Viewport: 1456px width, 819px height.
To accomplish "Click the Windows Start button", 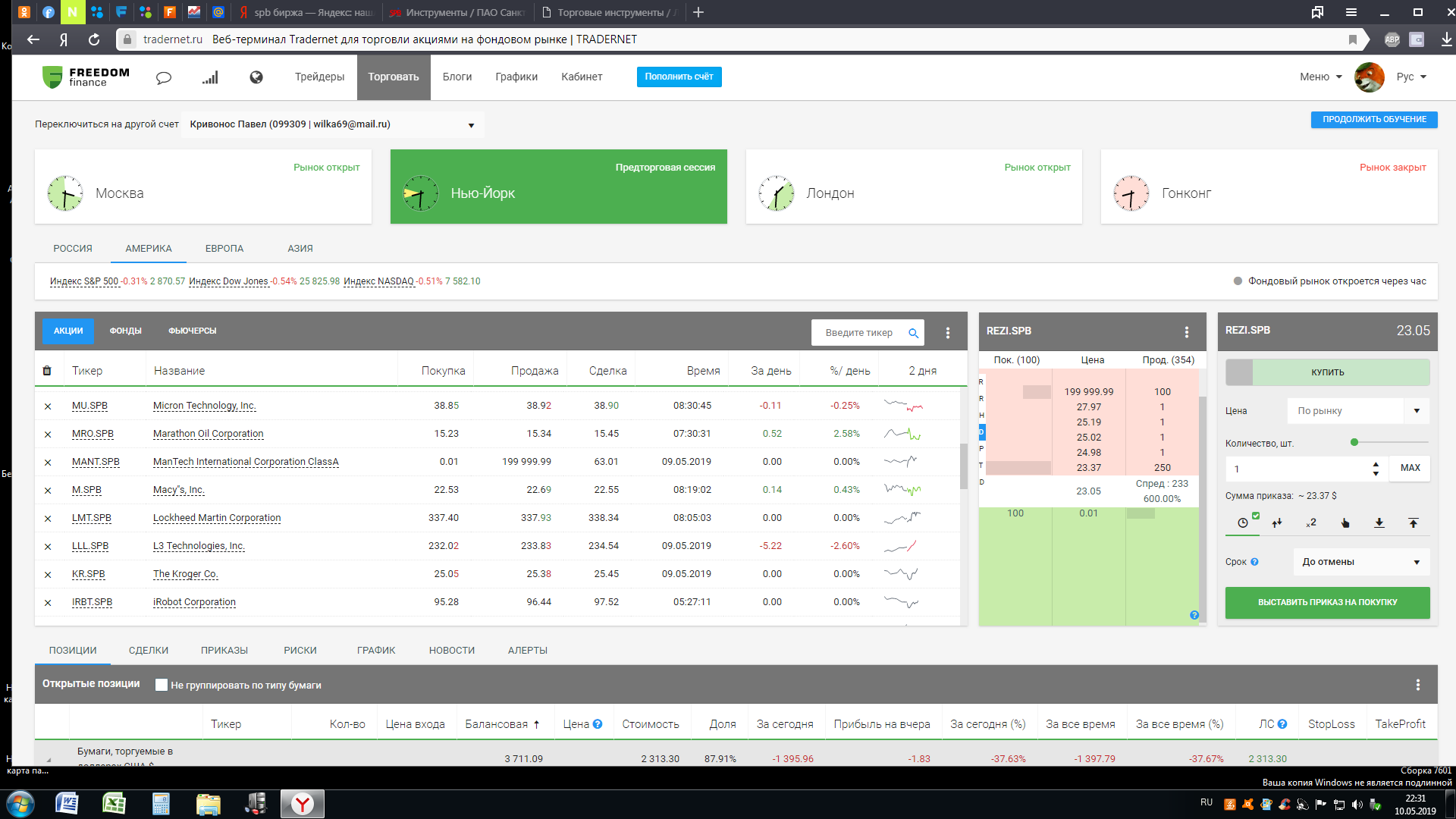I will point(20,803).
